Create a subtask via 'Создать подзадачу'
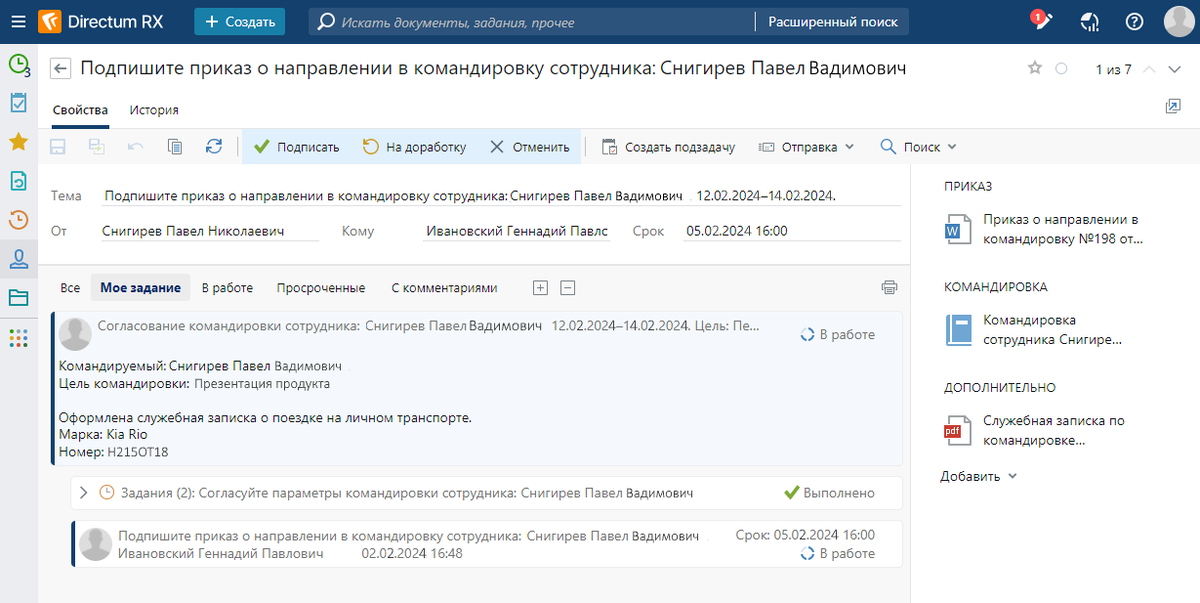Screen dimensions: 1200x603 click(667, 146)
